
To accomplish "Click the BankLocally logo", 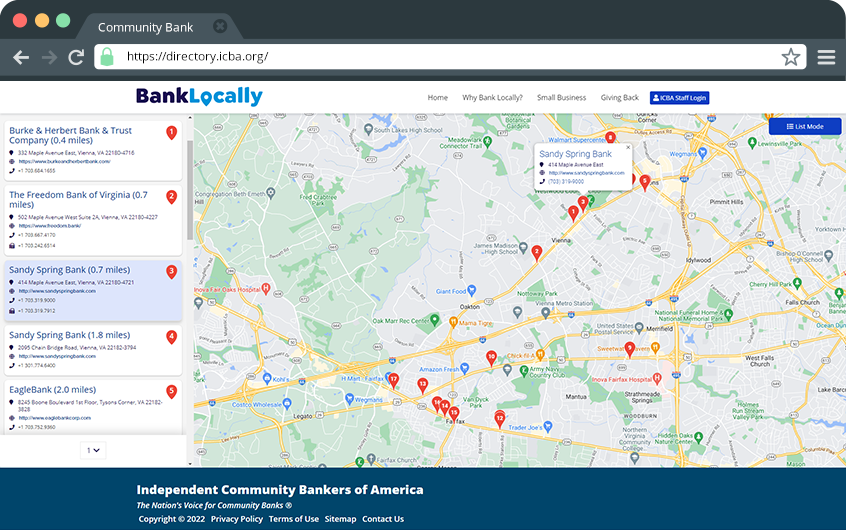I will pos(199,97).
